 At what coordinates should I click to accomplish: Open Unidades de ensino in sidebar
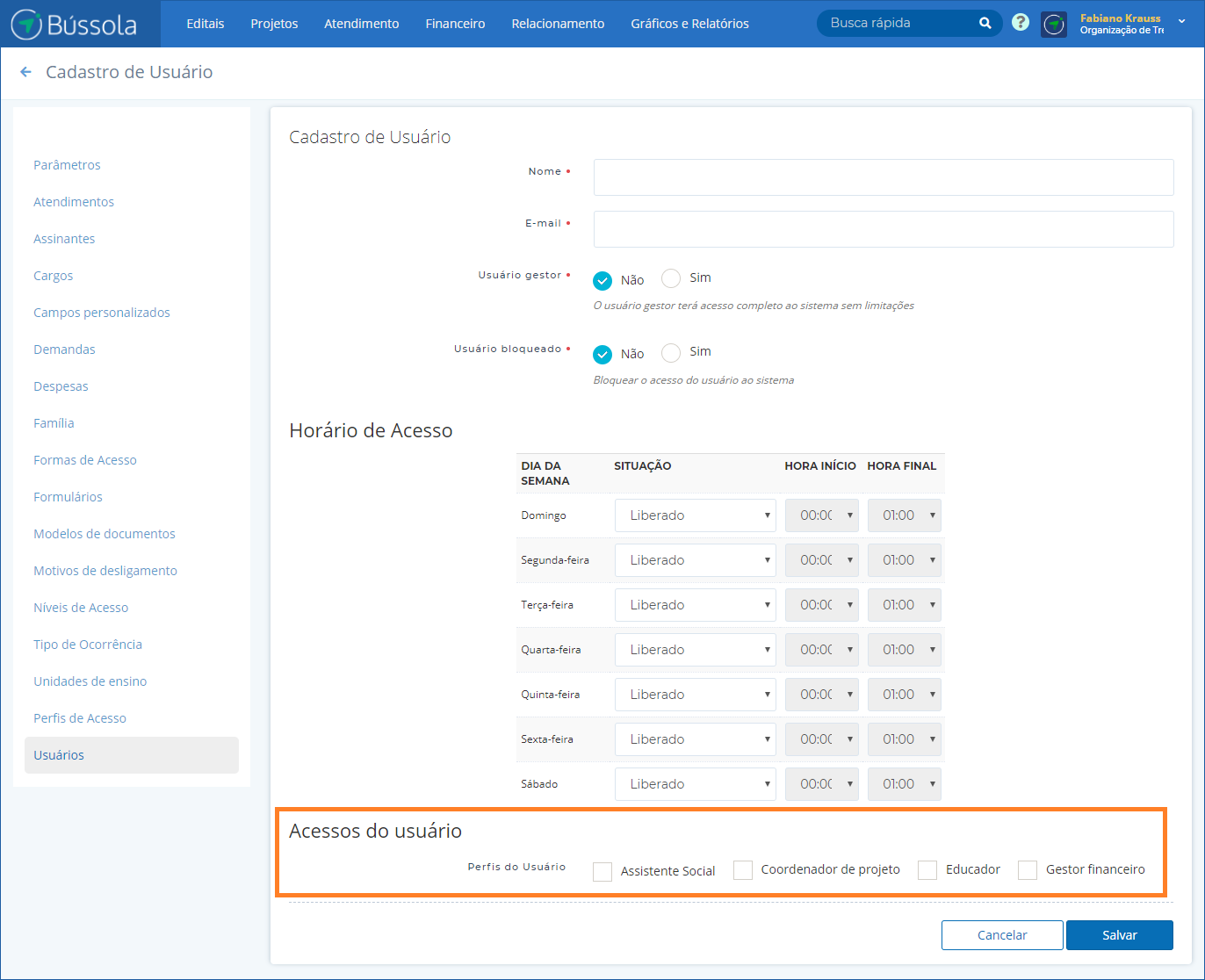coord(90,681)
